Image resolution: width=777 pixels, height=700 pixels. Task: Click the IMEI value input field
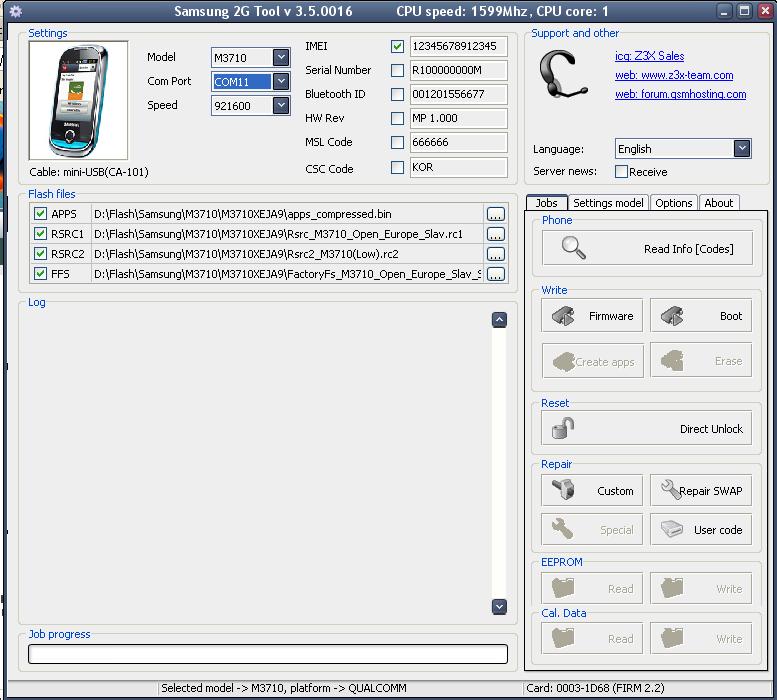point(458,46)
